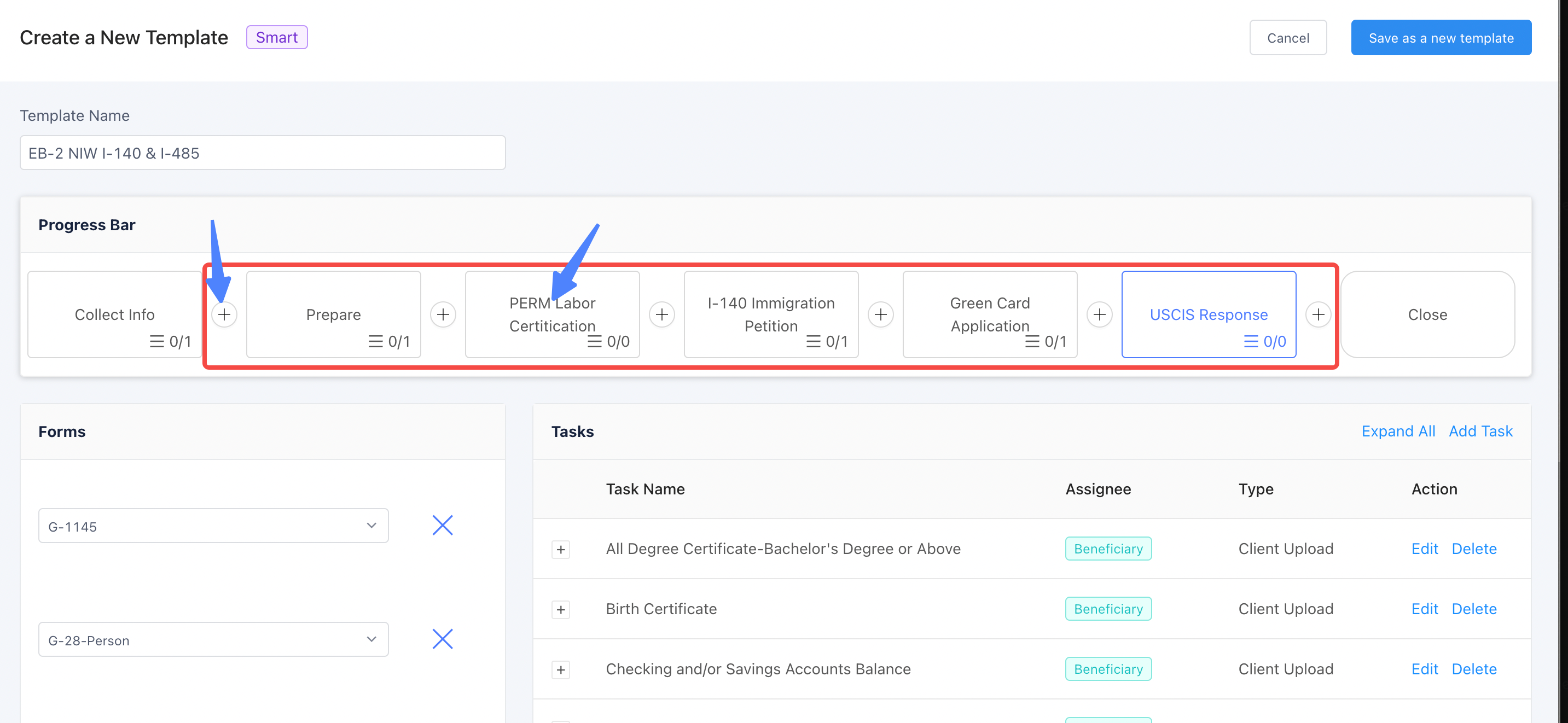Select the Prepare stage
This screenshot has height=723, width=1568.
[334, 314]
